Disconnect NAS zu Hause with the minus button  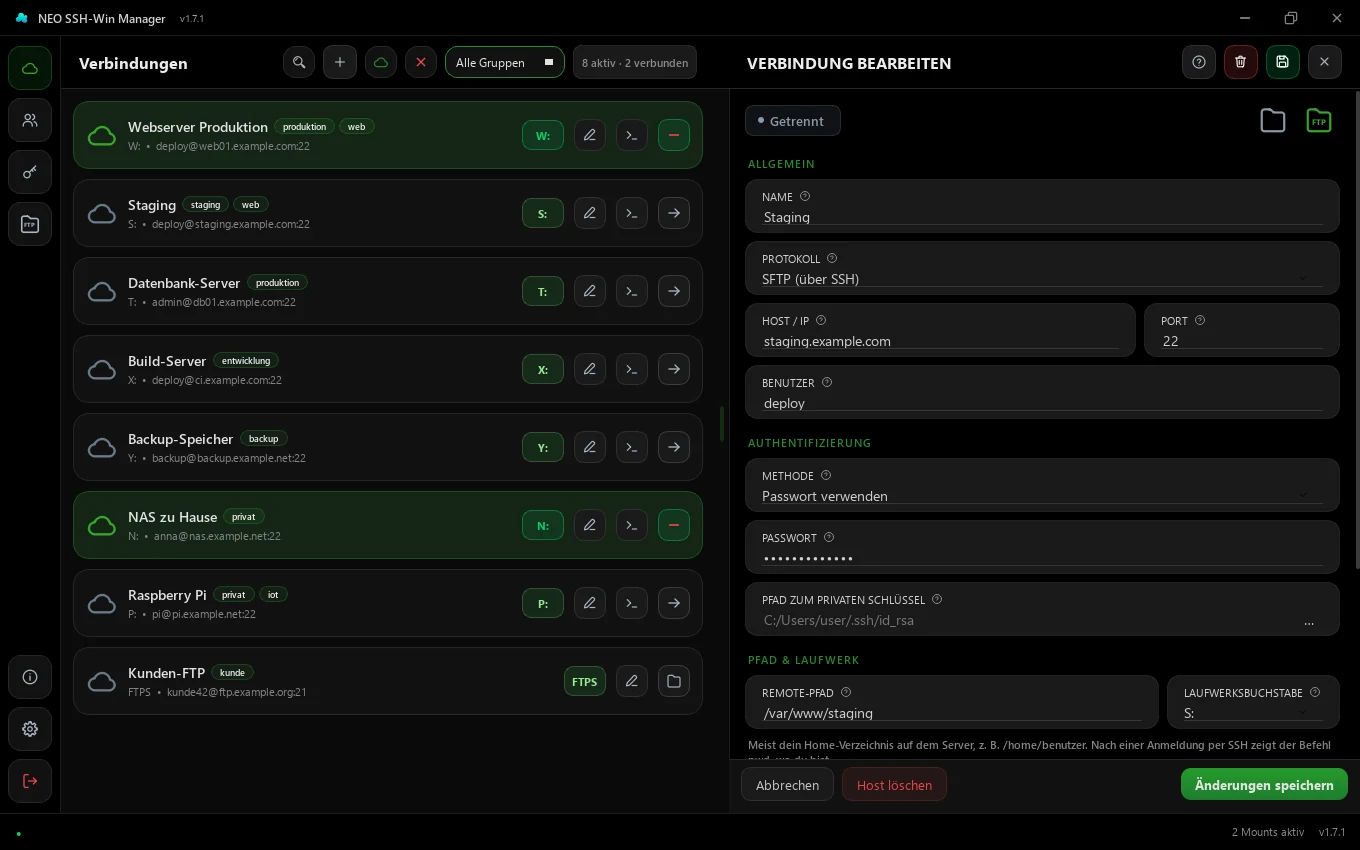(x=674, y=525)
